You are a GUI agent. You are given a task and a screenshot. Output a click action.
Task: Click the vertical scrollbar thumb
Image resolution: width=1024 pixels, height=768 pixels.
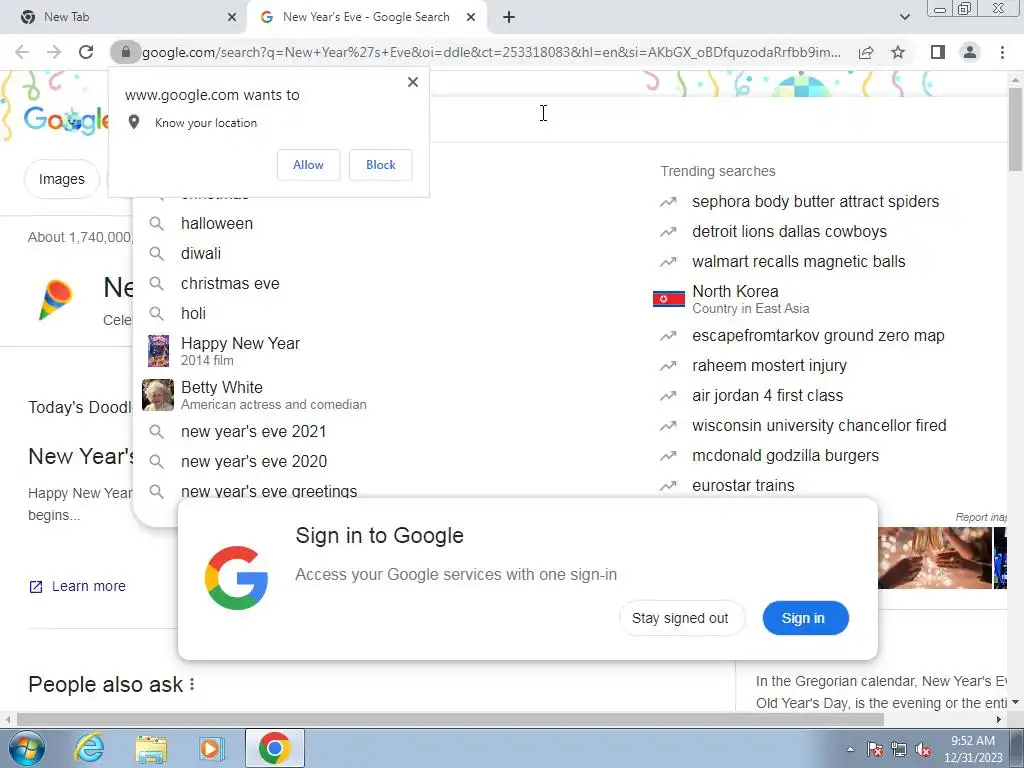tap(1016, 128)
